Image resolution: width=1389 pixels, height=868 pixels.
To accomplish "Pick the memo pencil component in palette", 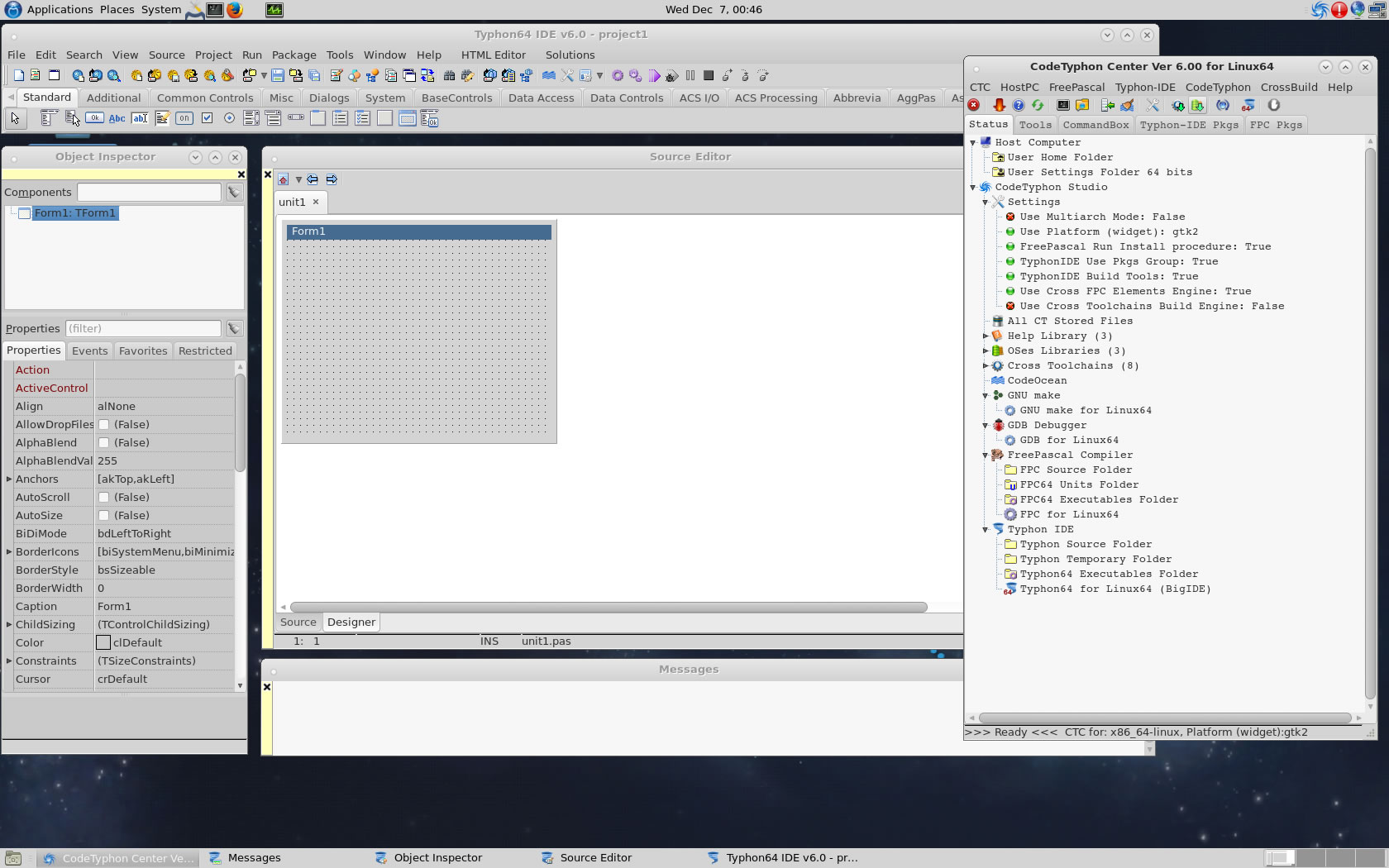I will [x=162, y=118].
